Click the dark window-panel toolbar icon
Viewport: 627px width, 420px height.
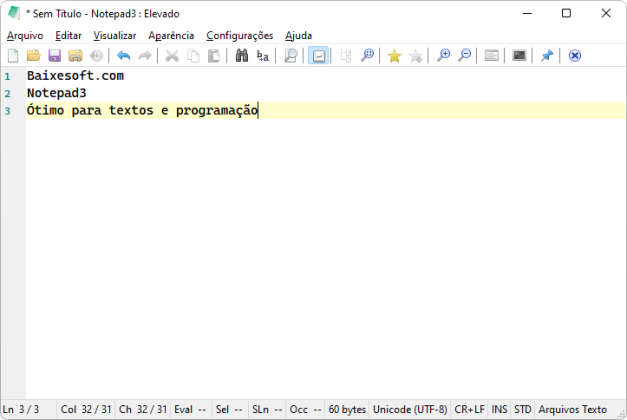tap(519, 56)
